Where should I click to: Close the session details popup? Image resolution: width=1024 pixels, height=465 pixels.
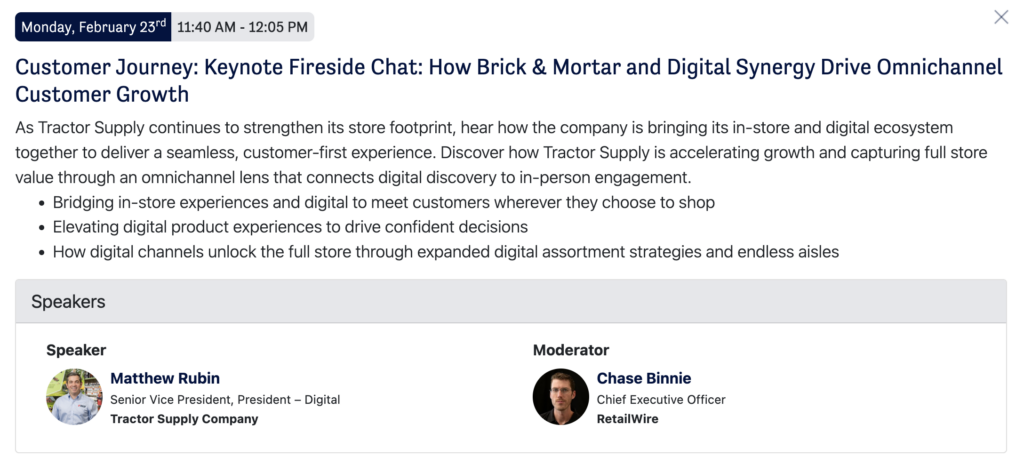coord(1001,17)
